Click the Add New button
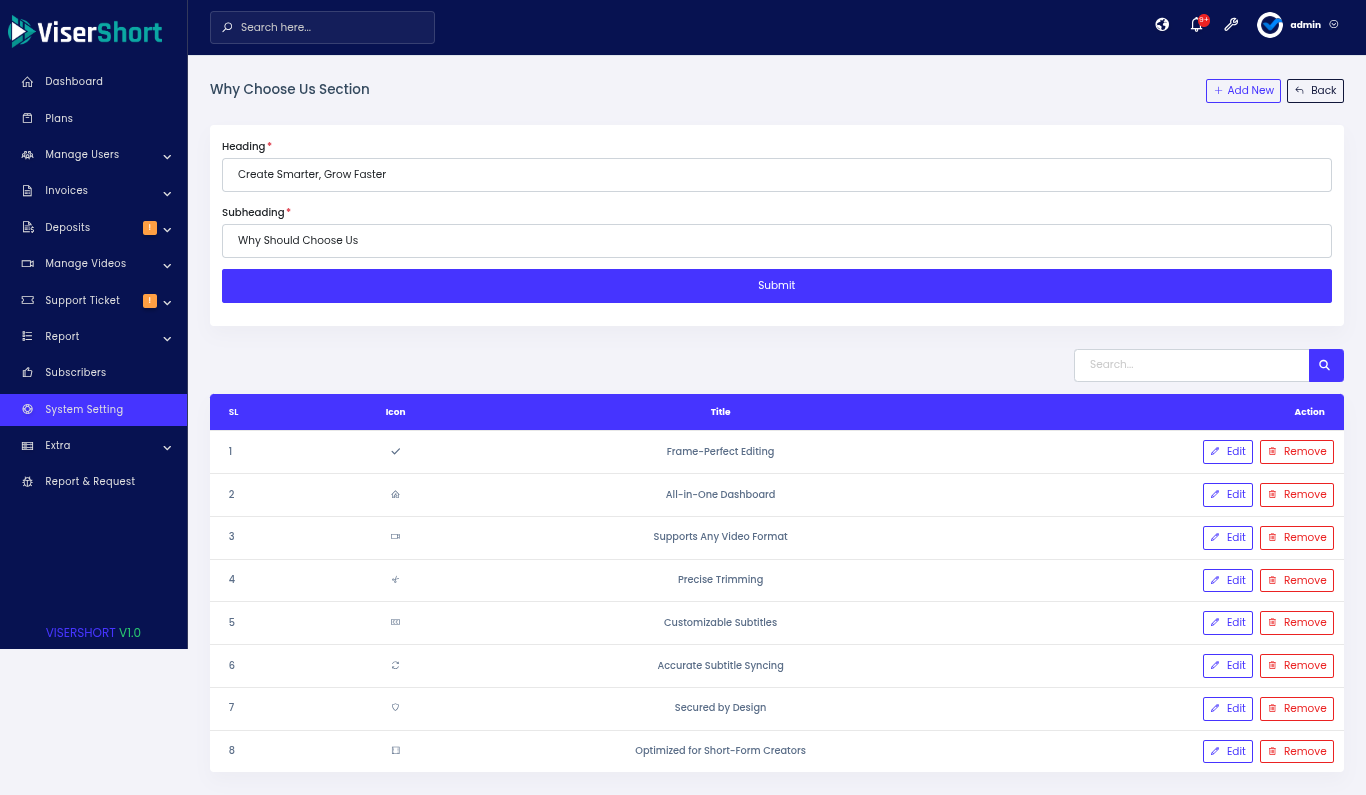 (1243, 91)
